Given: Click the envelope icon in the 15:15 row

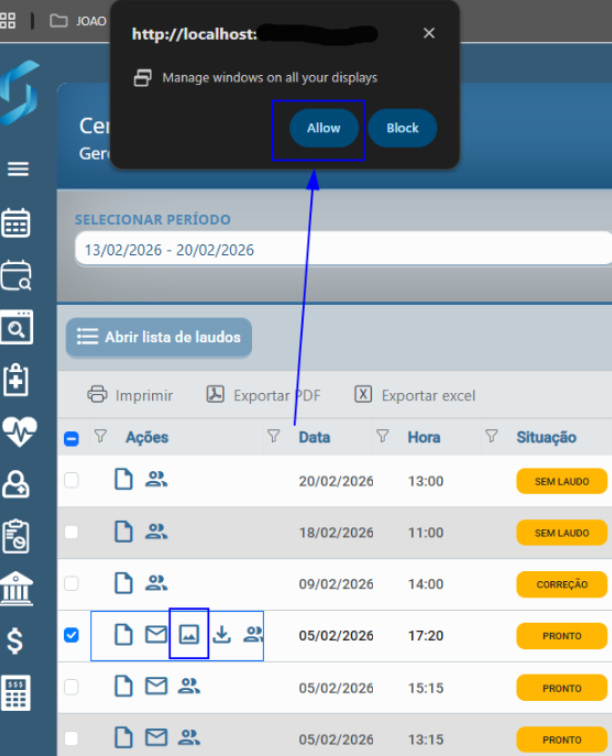Looking at the screenshot, I should tap(156, 686).
